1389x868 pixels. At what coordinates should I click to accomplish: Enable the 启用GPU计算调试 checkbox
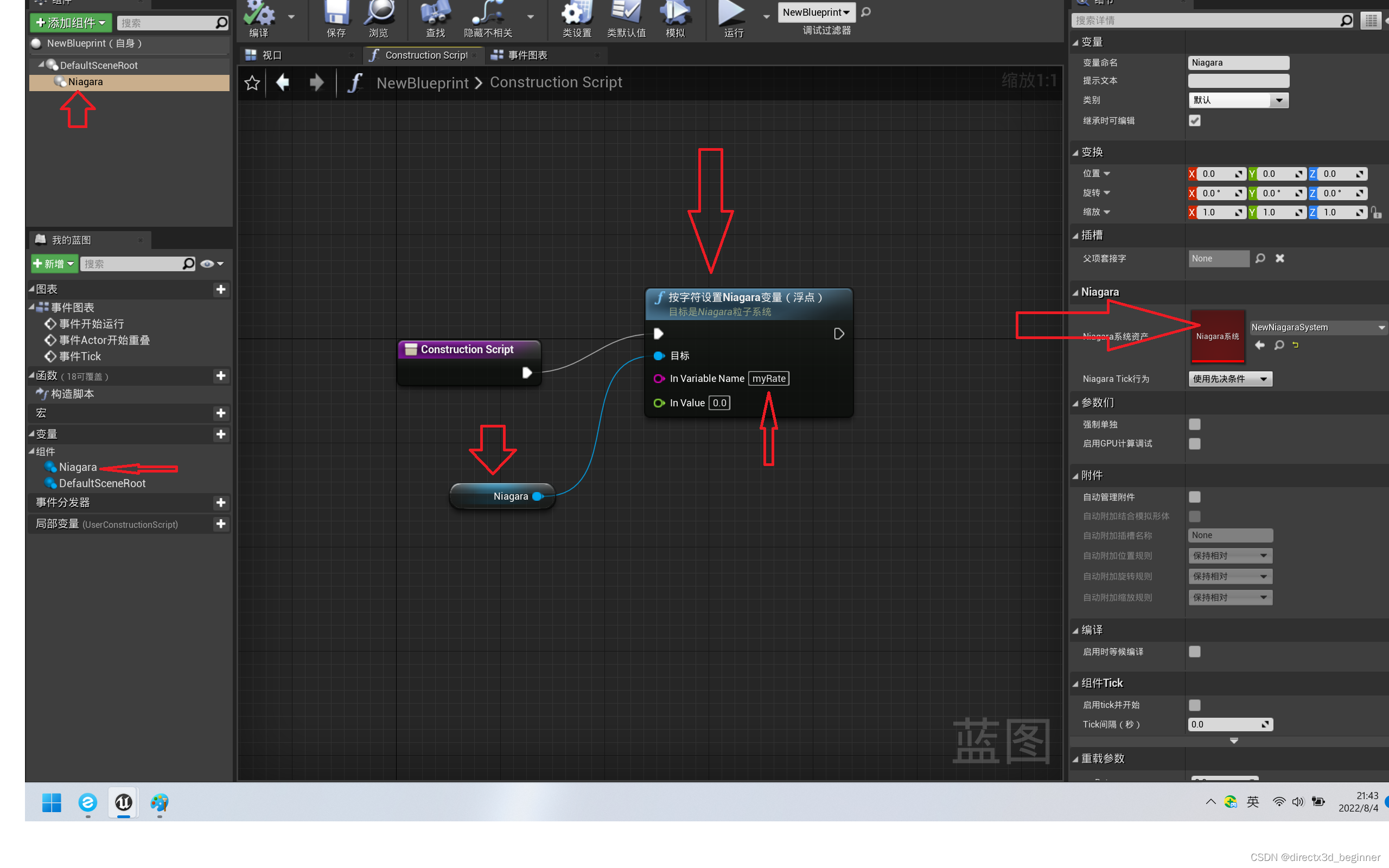pyautogui.click(x=1194, y=444)
